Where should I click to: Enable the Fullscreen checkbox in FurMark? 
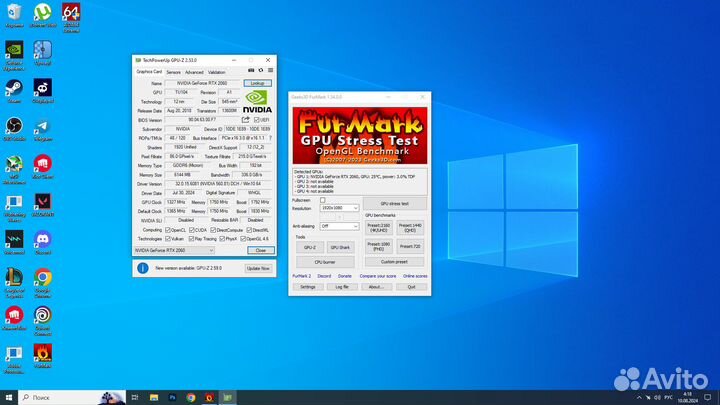[322, 200]
